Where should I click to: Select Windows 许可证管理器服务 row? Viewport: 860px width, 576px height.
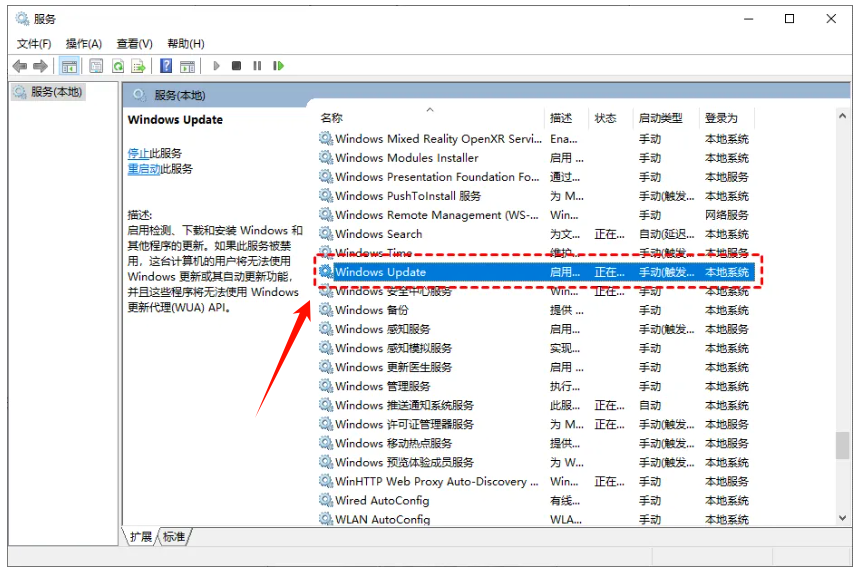534,424
